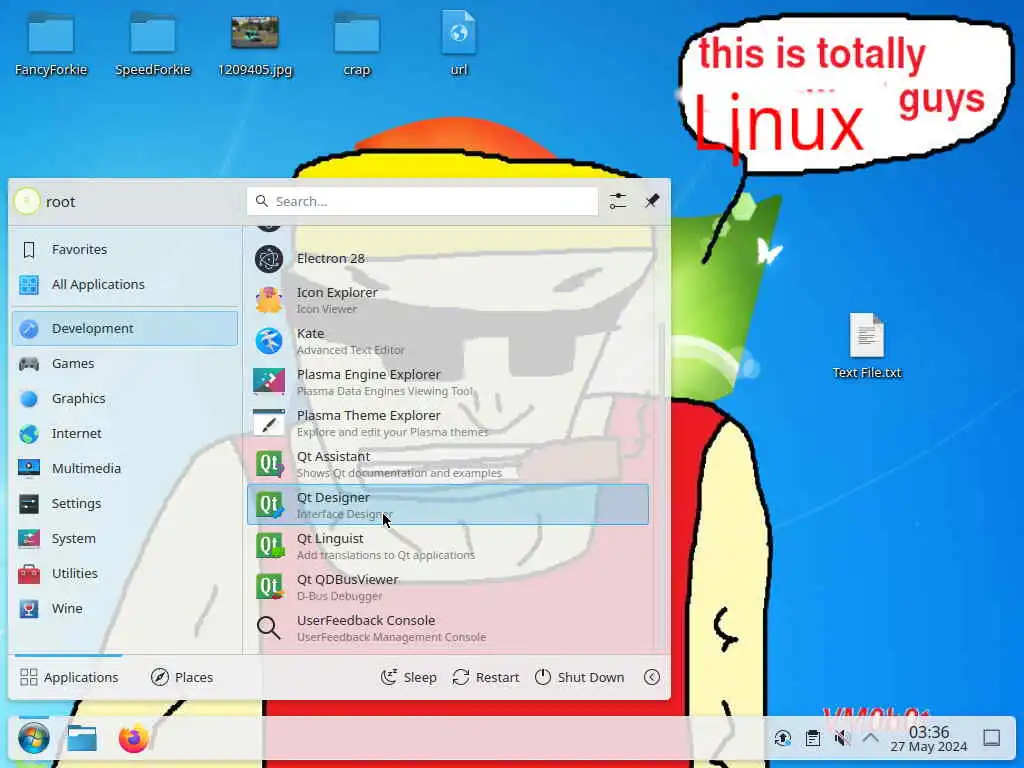This screenshot has height=768, width=1024.
Task: Open launcher configuration sliders icon
Action: click(x=618, y=201)
